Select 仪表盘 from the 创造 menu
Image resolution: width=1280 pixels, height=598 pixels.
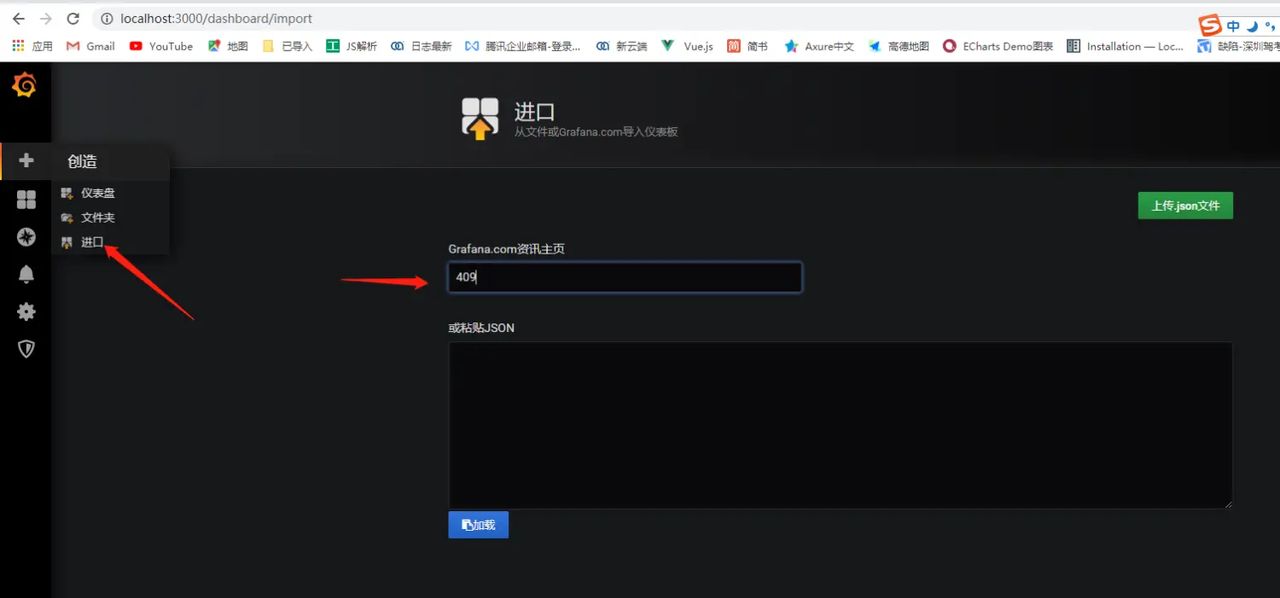[97, 192]
